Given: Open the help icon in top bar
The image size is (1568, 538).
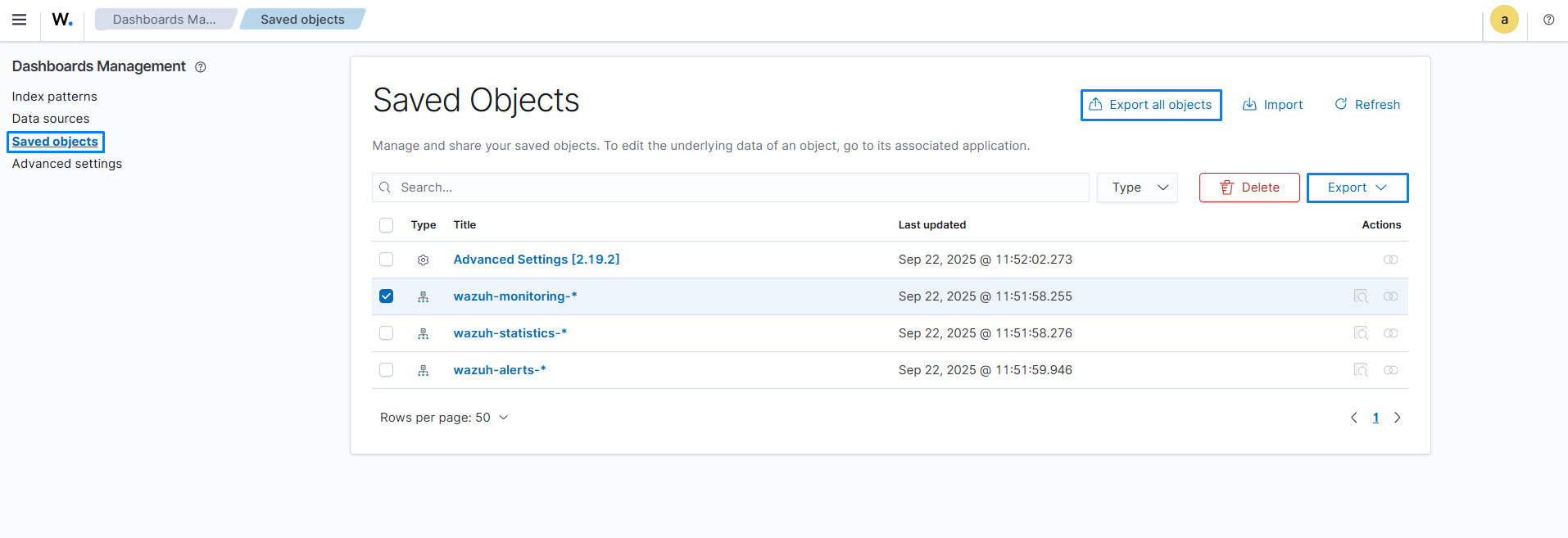Looking at the screenshot, I should (1548, 20).
